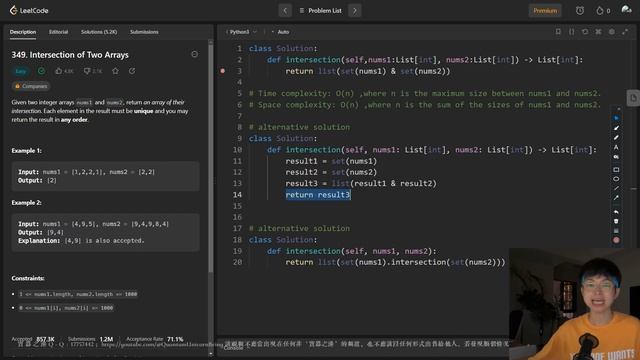Image resolution: width=640 pixels, height=360 pixels.
Task: Bookmark the code via editor toolbar icon
Action: (x=558, y=32)
